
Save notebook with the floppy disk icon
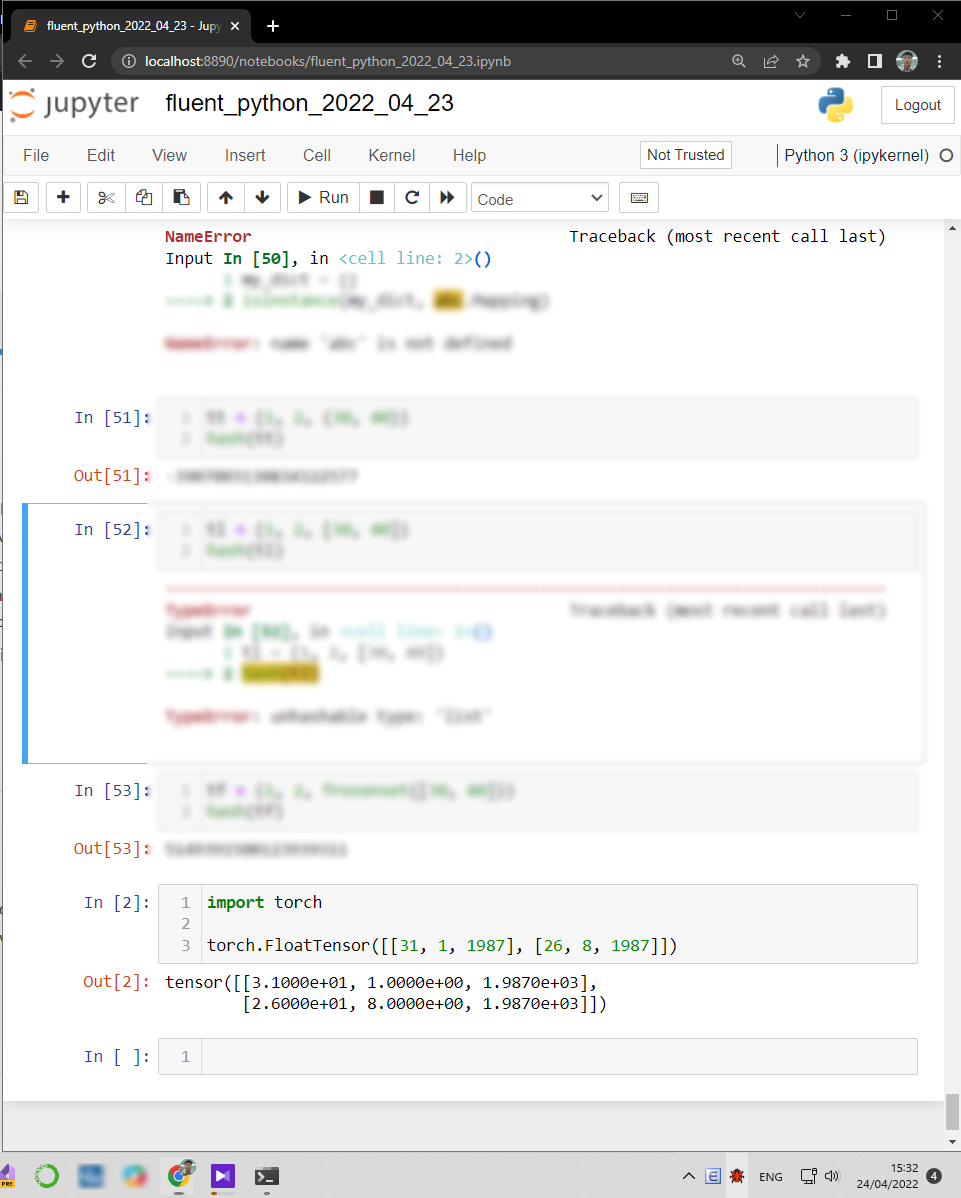tap(21, 198)
